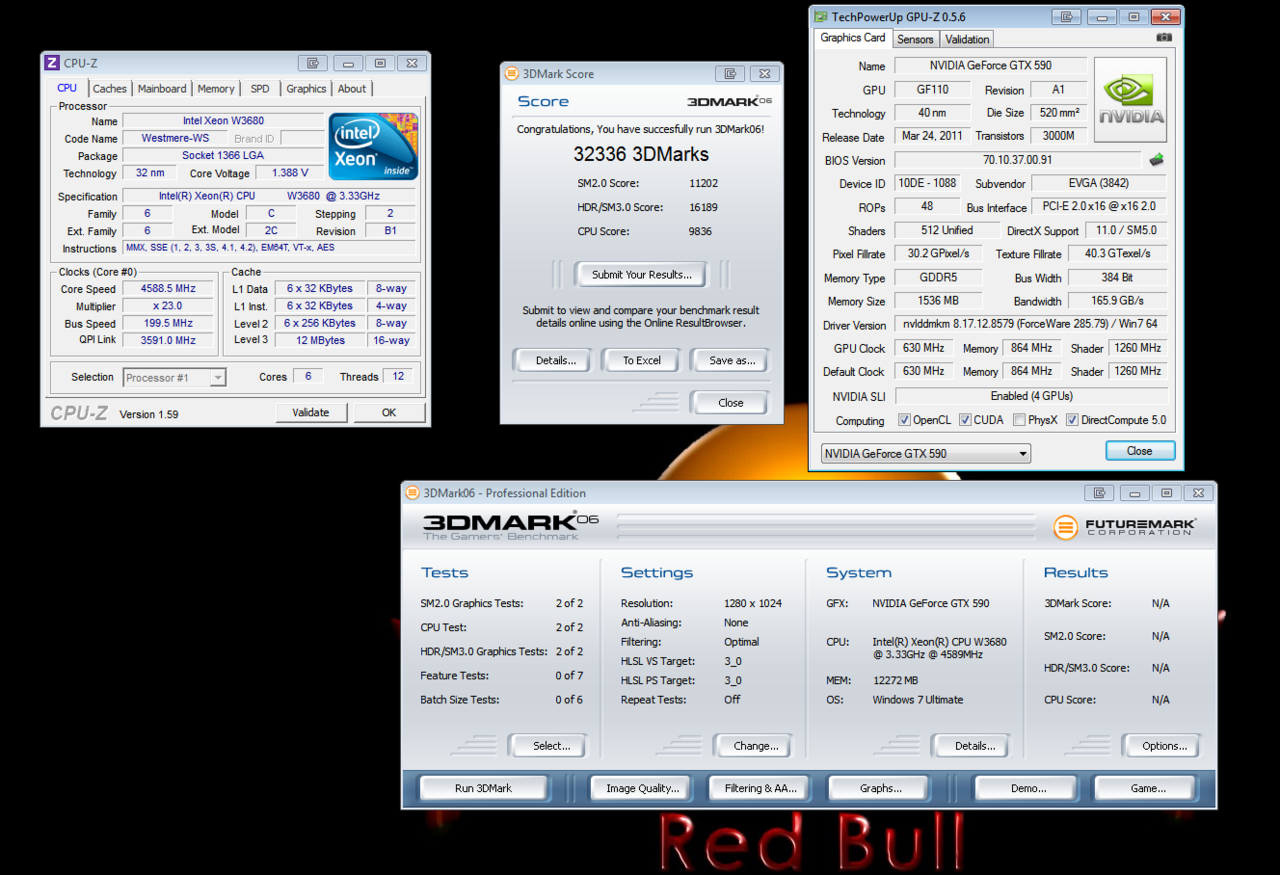Image resolution: width=1280 pixels, height=875 pixels.
Task: Enable the PhysX checkbox in GPU-Z
Action: pos(1019,420)
